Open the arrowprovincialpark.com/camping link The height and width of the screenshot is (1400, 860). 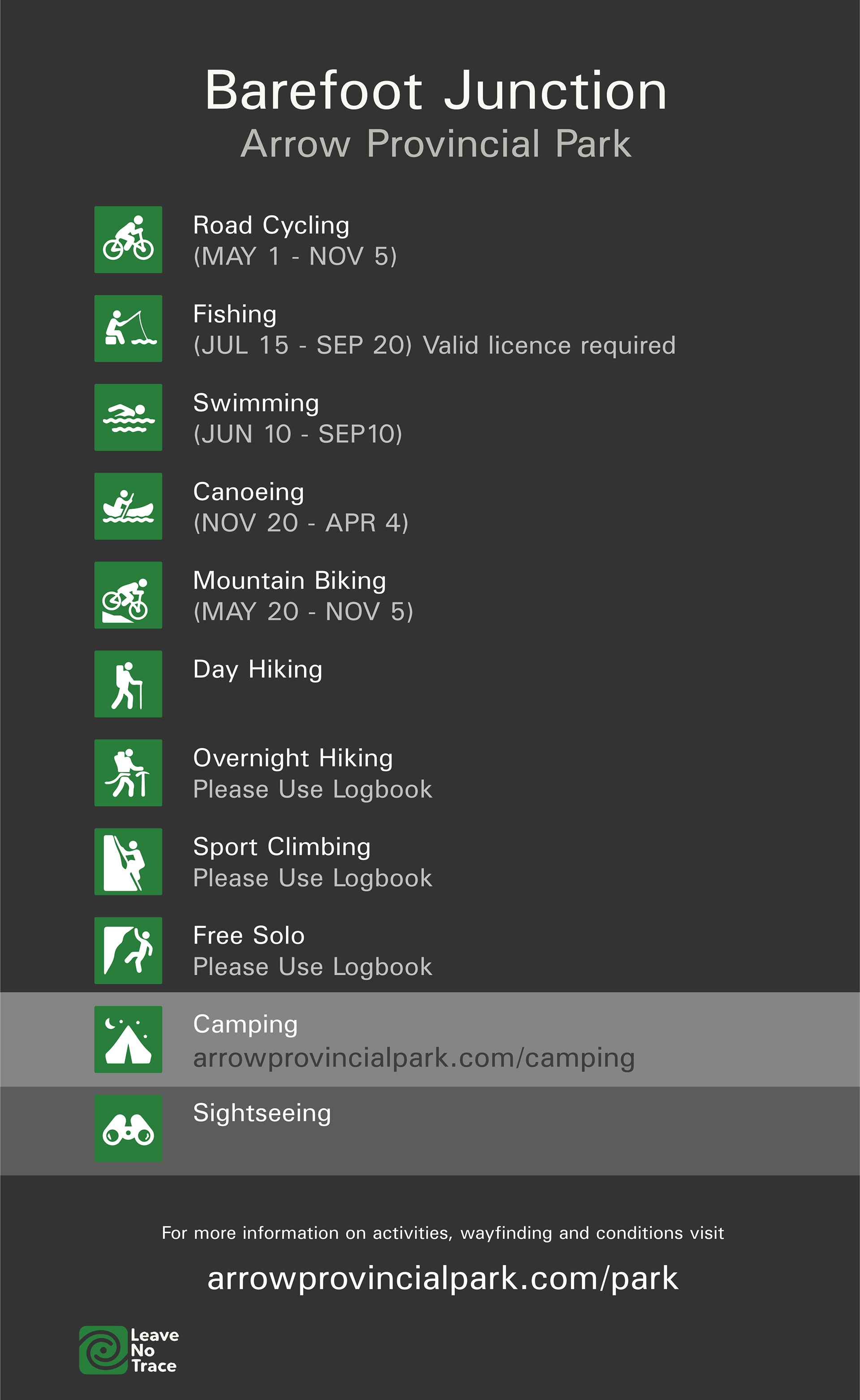click(x=414, y=1058)
